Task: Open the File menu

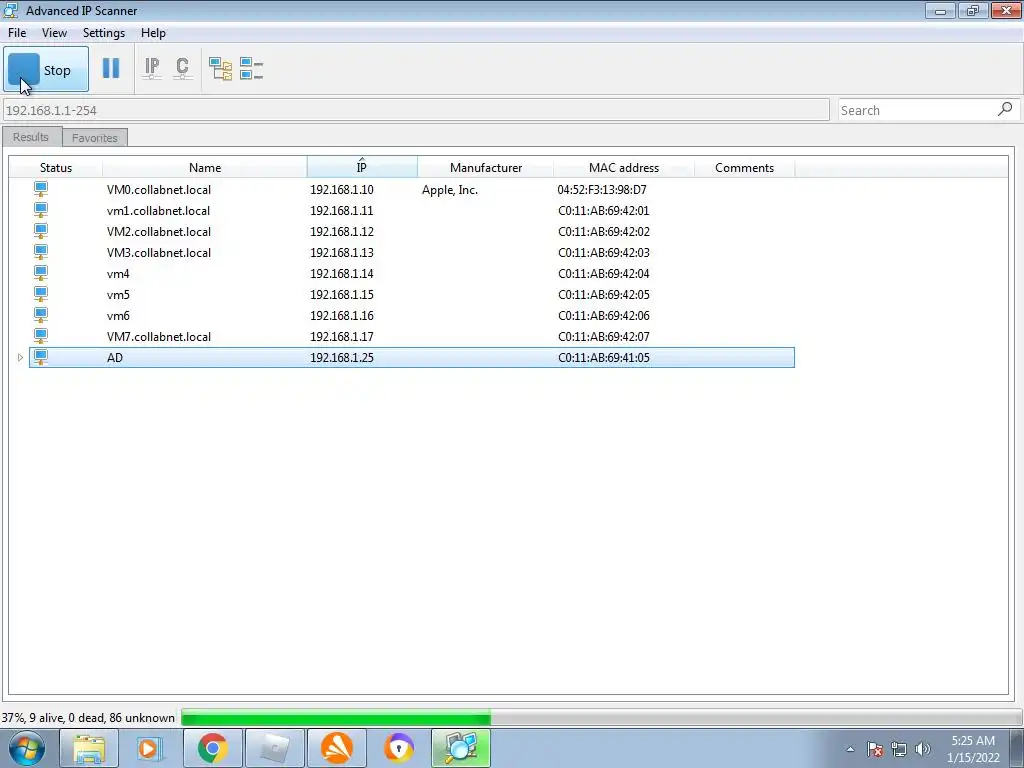Action: (17, 33)
